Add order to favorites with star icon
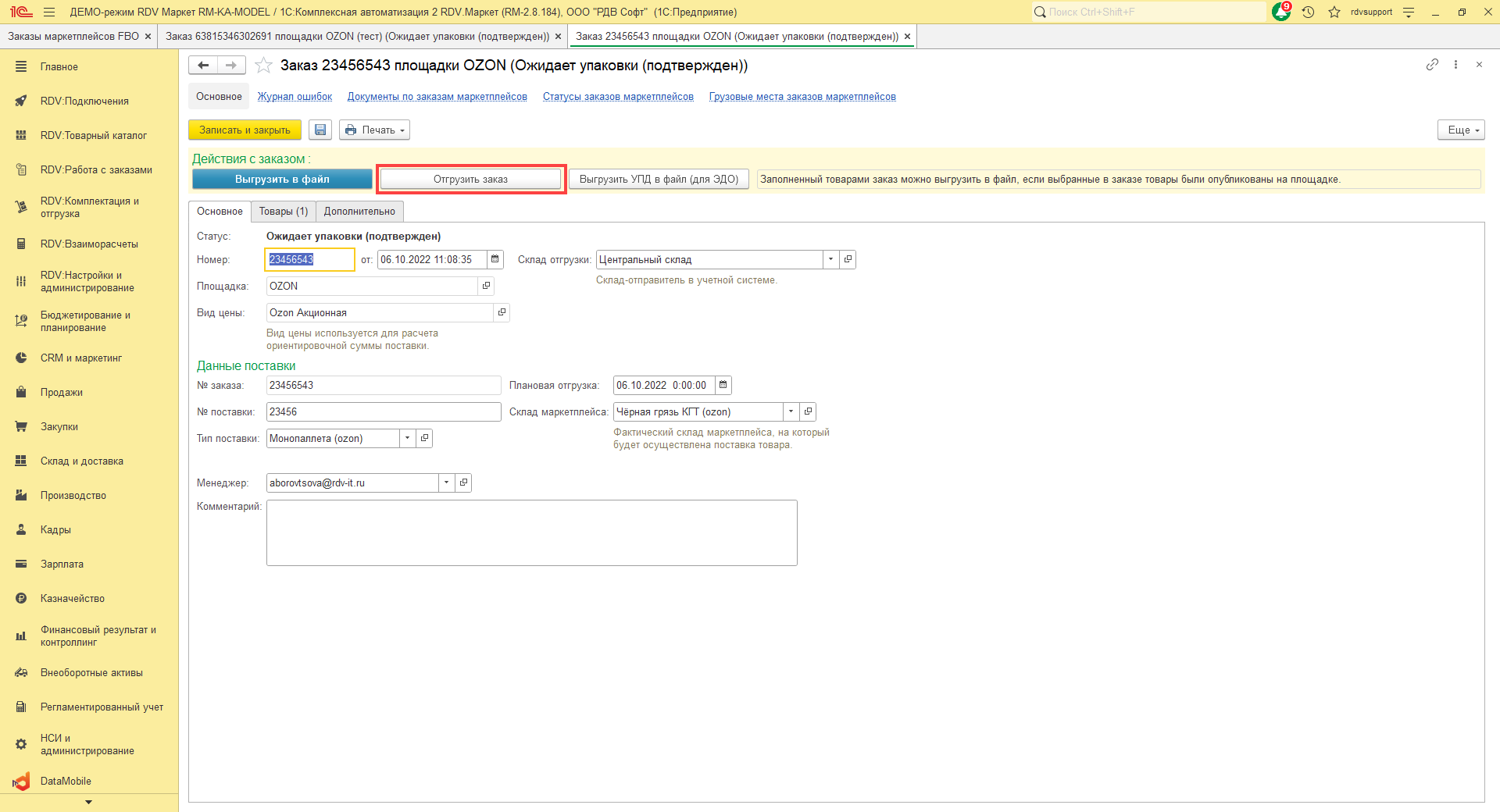1500x812 pixels. point(264,66)
